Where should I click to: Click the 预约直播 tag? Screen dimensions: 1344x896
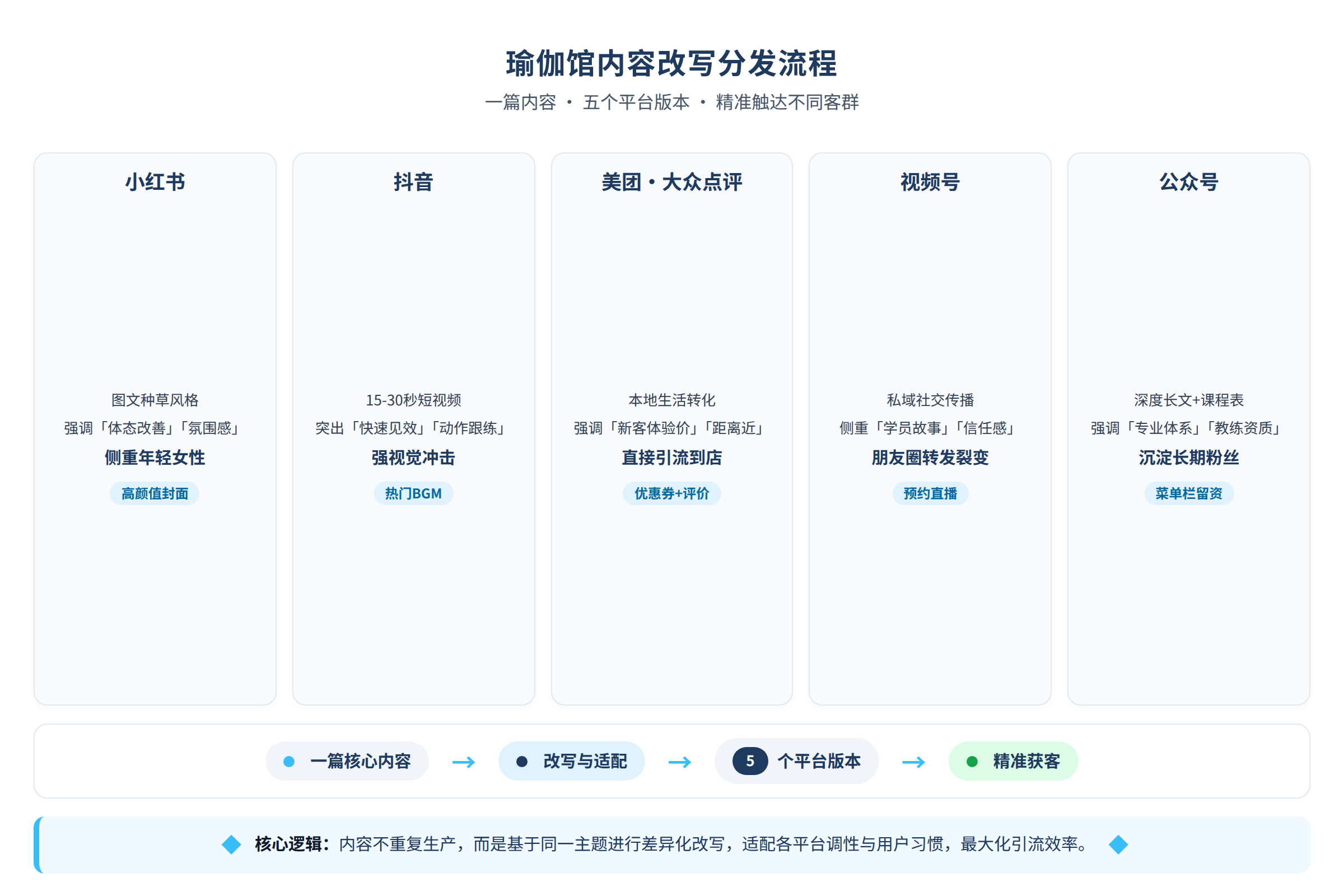click(930, 493)
